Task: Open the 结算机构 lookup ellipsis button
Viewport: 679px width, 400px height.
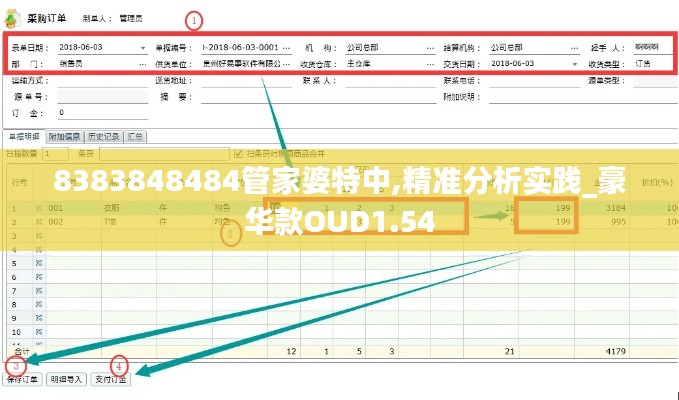Action: pos(574,48)
